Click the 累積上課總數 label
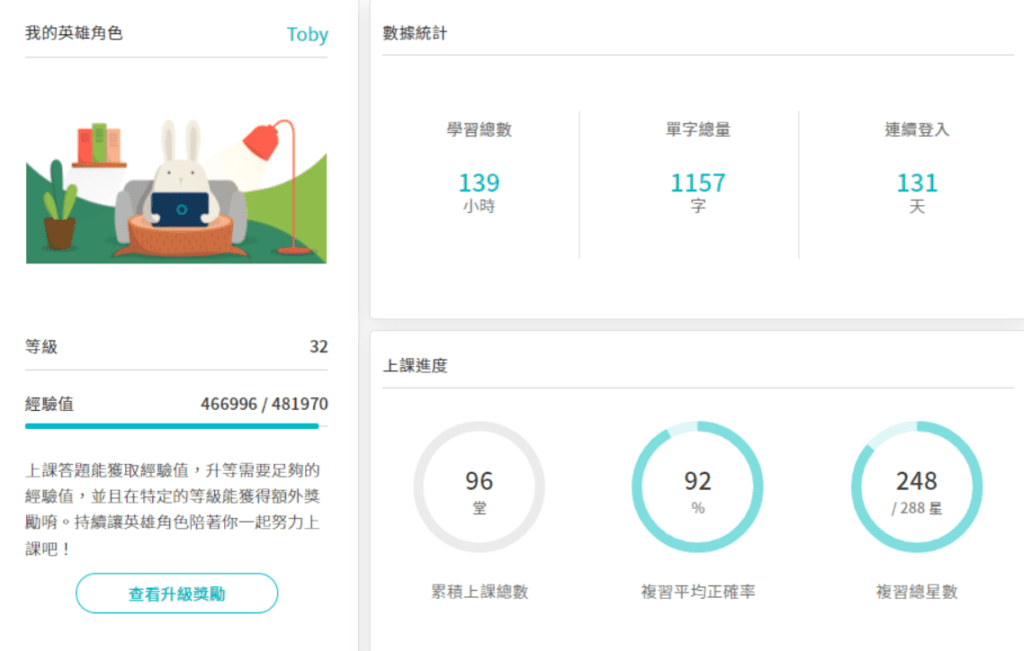This screenshot has height=651, width=1024. 479,592
